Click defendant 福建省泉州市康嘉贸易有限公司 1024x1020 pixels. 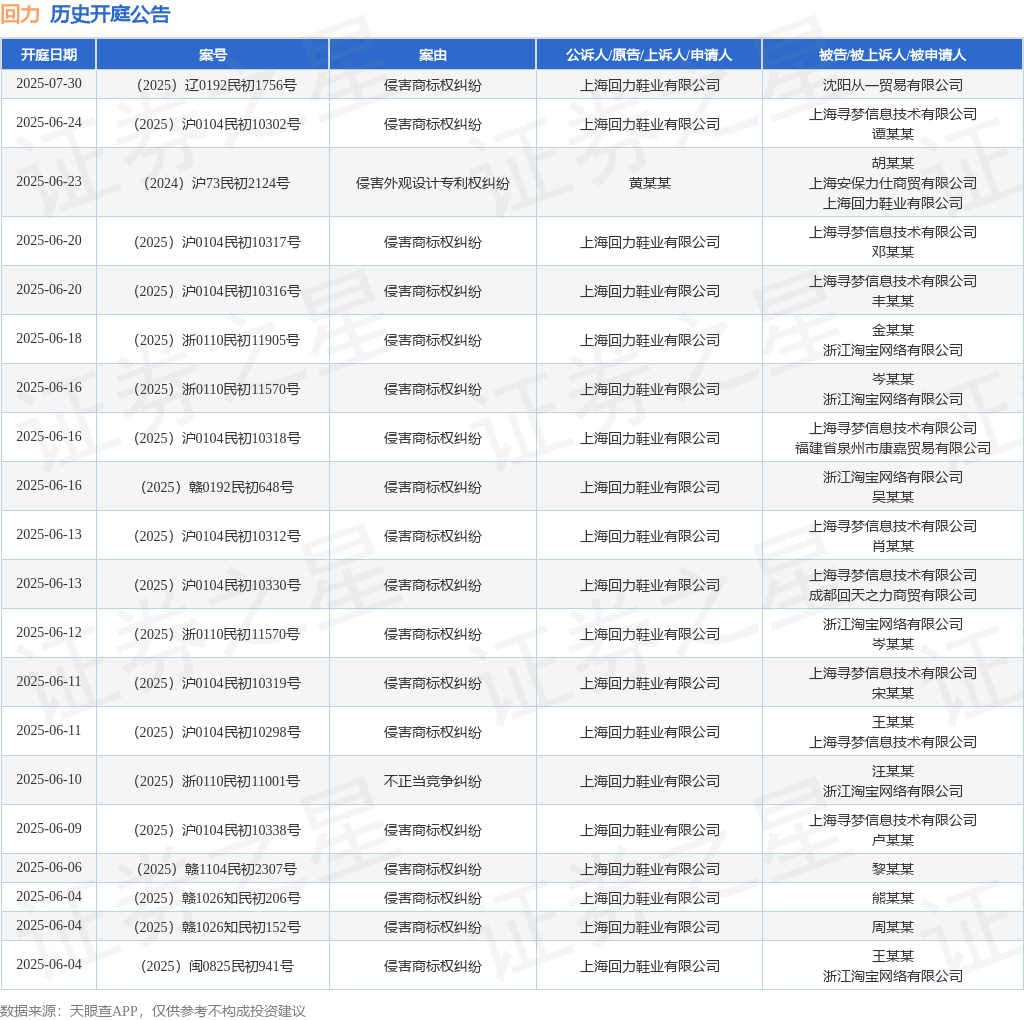(893, 448)
